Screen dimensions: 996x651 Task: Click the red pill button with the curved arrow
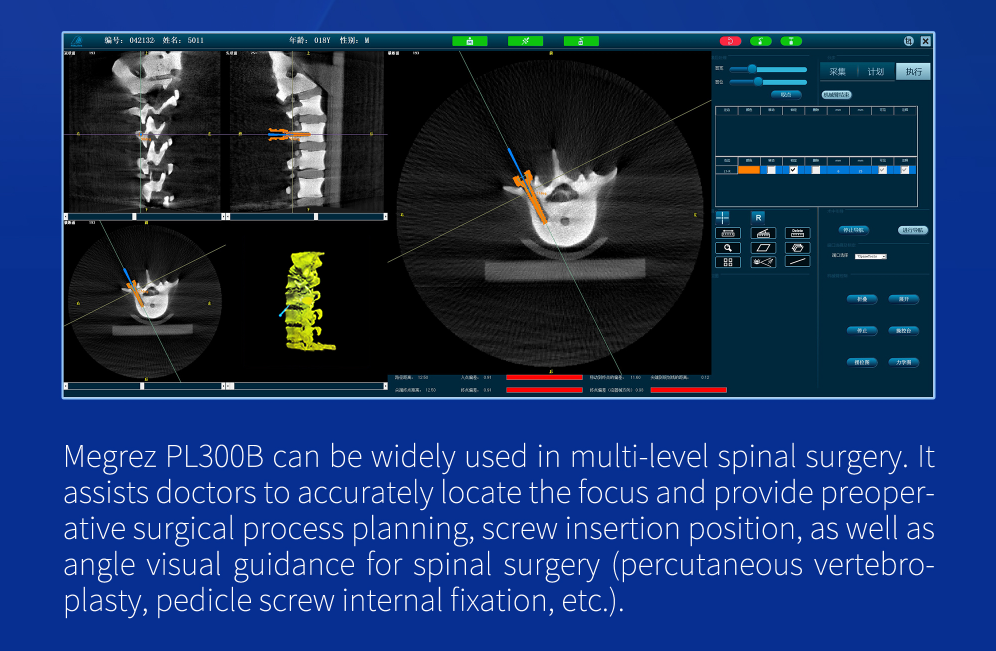730,41
